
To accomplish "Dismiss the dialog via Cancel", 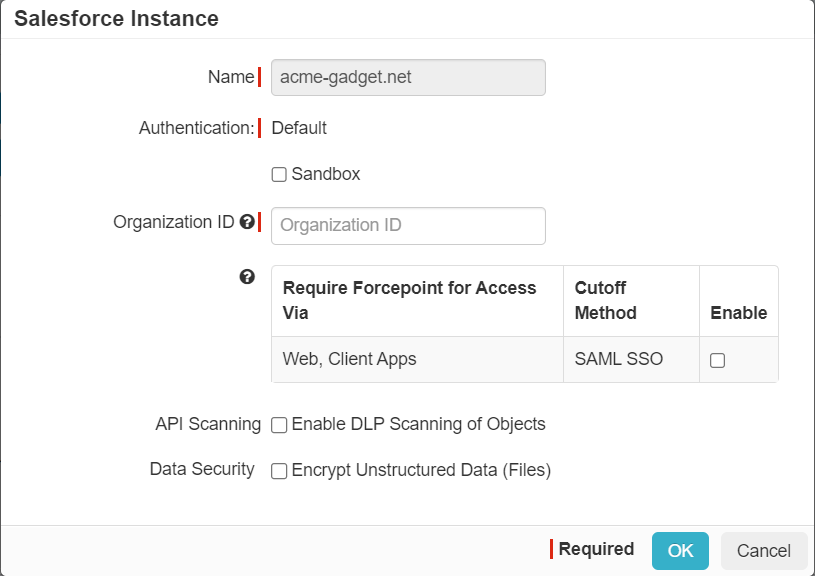I will pyautogui.click(x=763, y=550).
